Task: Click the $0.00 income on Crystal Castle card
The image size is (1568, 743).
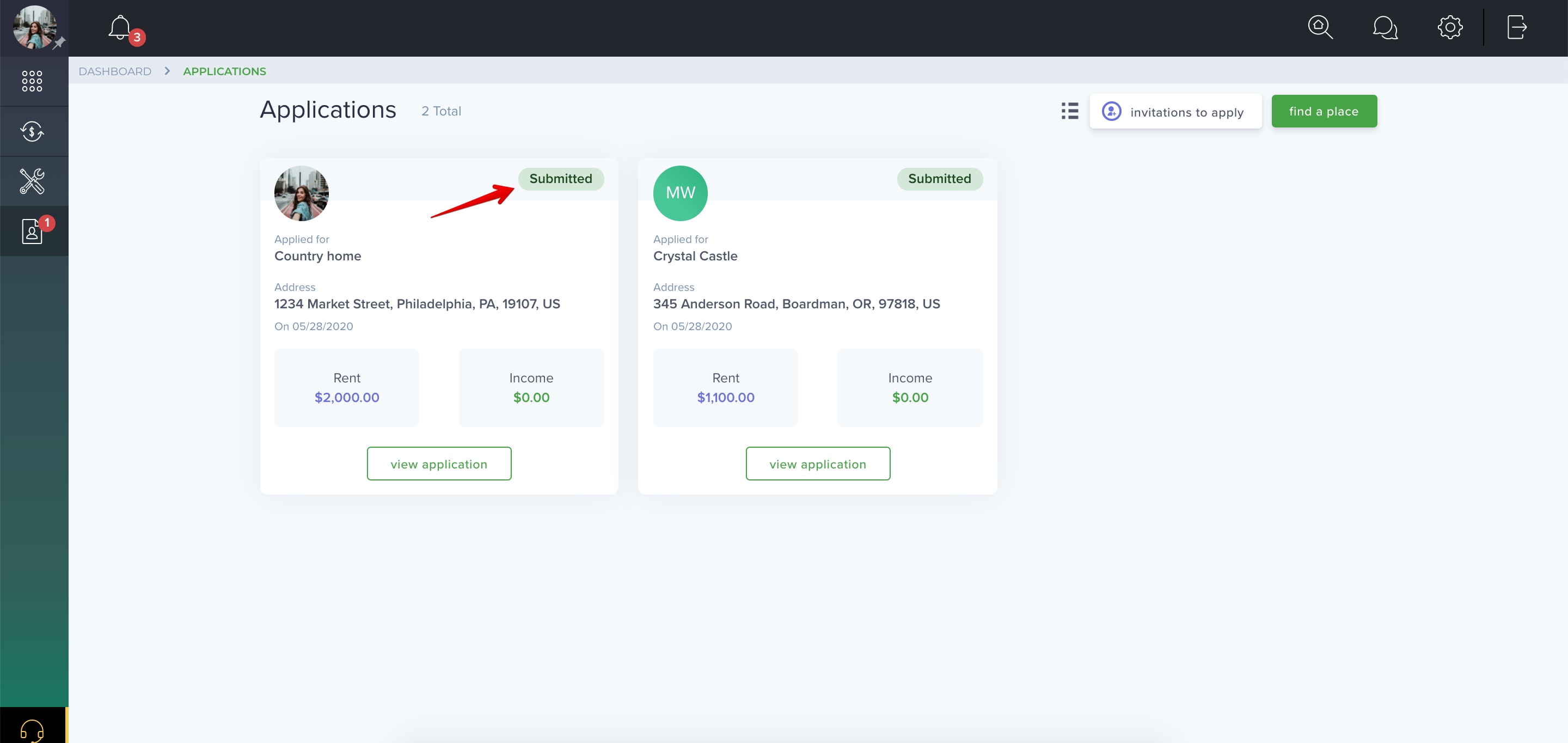Action: pyautogui.click(x=910, y=398)
